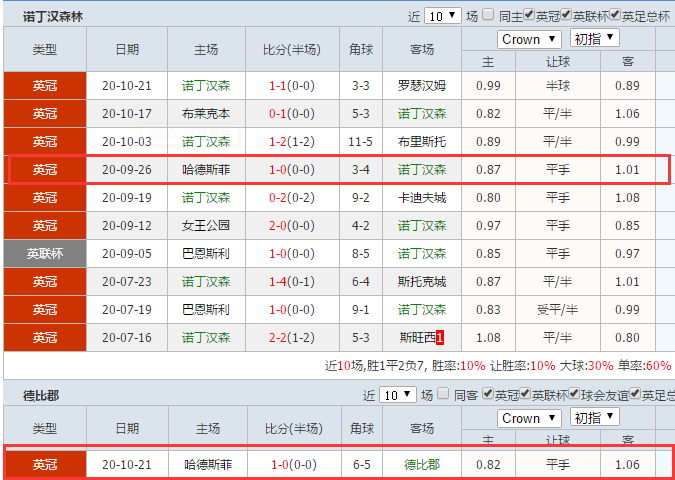Image resolution: width=675 pixels, height=480 pixels.
Task: Click score 0-2(0-2) in 卡迪夫城 row
Action: pyautogui.click(x=292, y=198)
